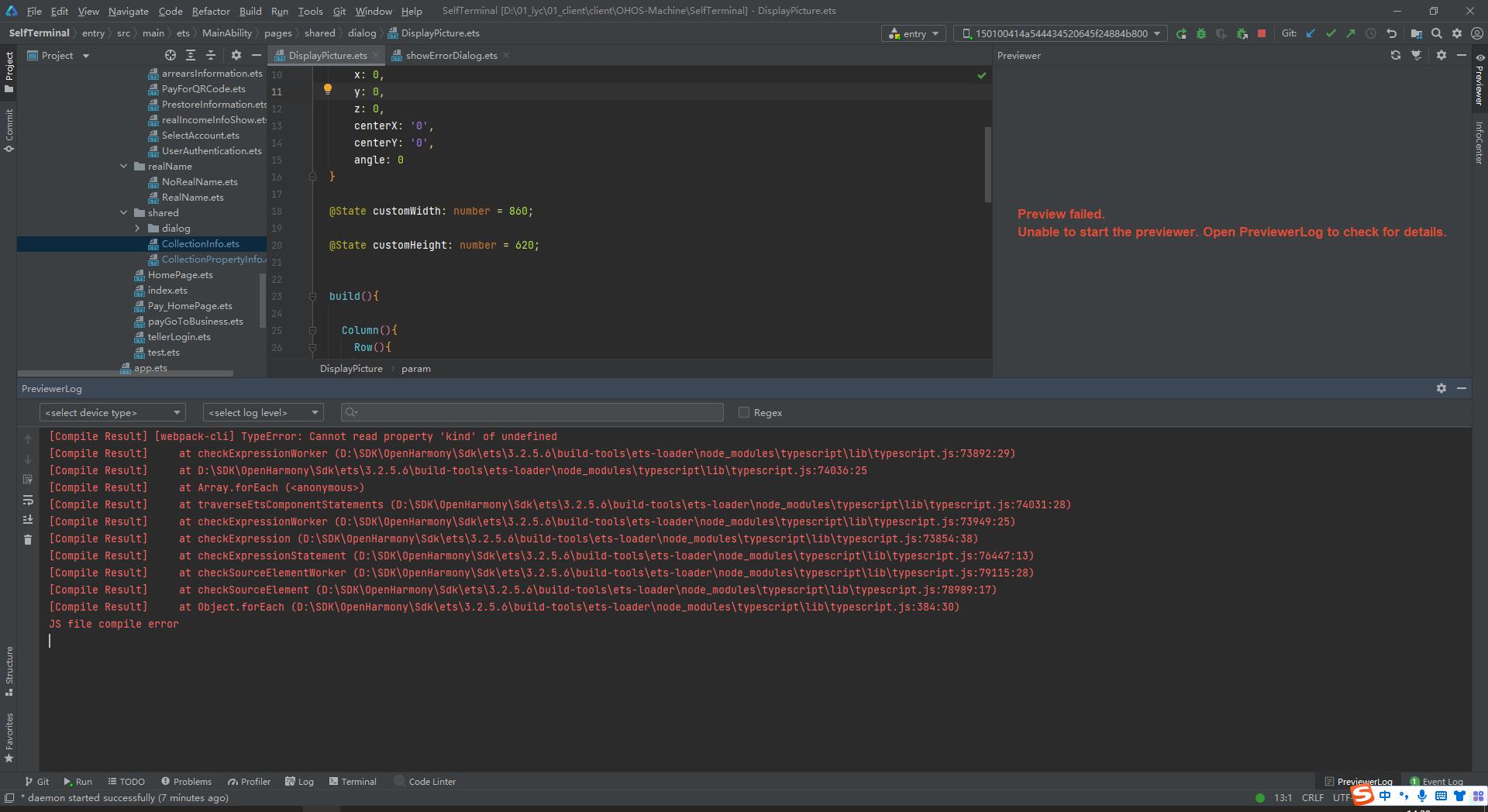Switch to showErrorDialog.ets tab
The width and height of the screenshot is (1488, 812).
pos(451,55)
